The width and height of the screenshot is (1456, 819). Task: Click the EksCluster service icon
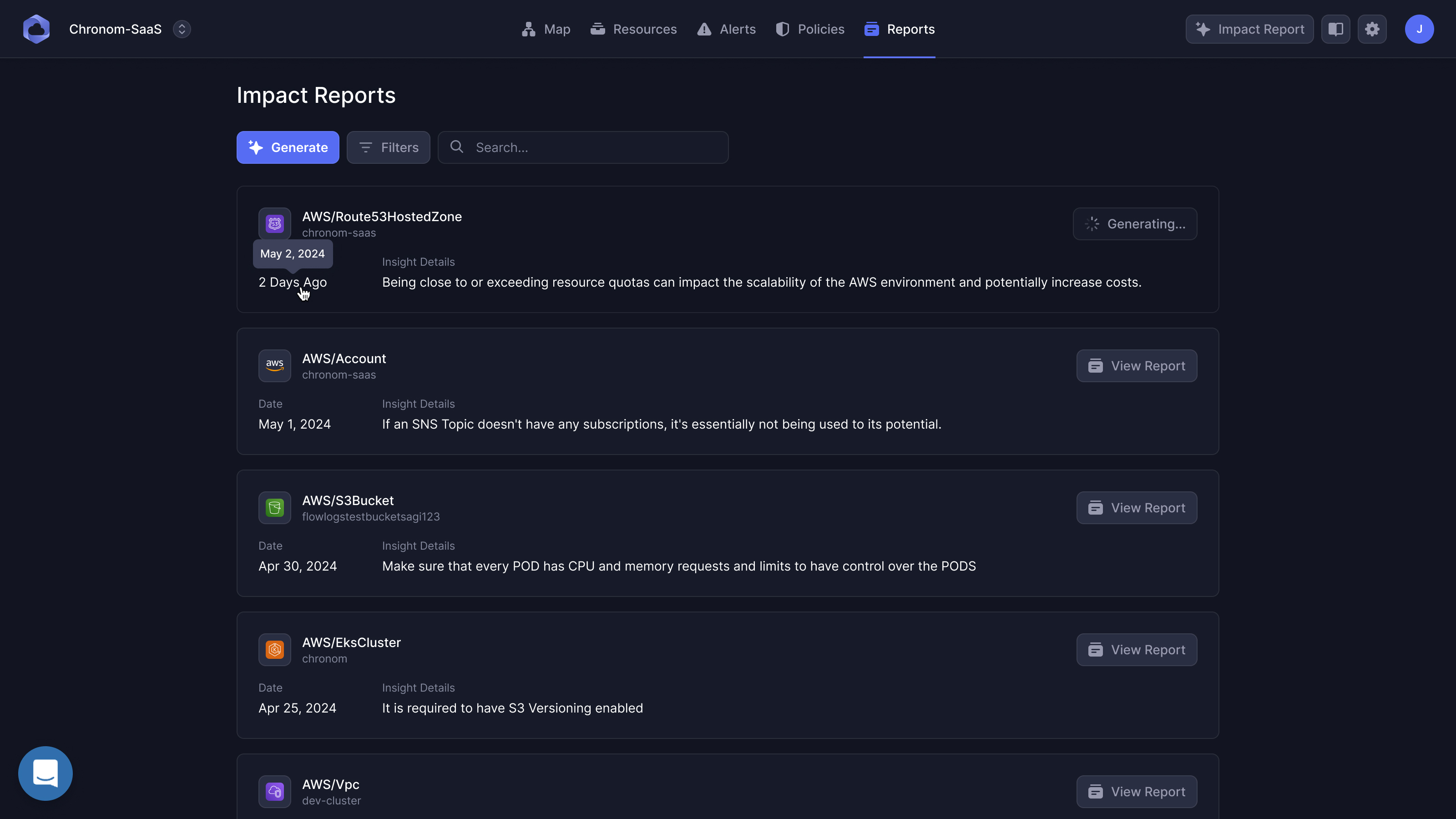coord(275,649)
